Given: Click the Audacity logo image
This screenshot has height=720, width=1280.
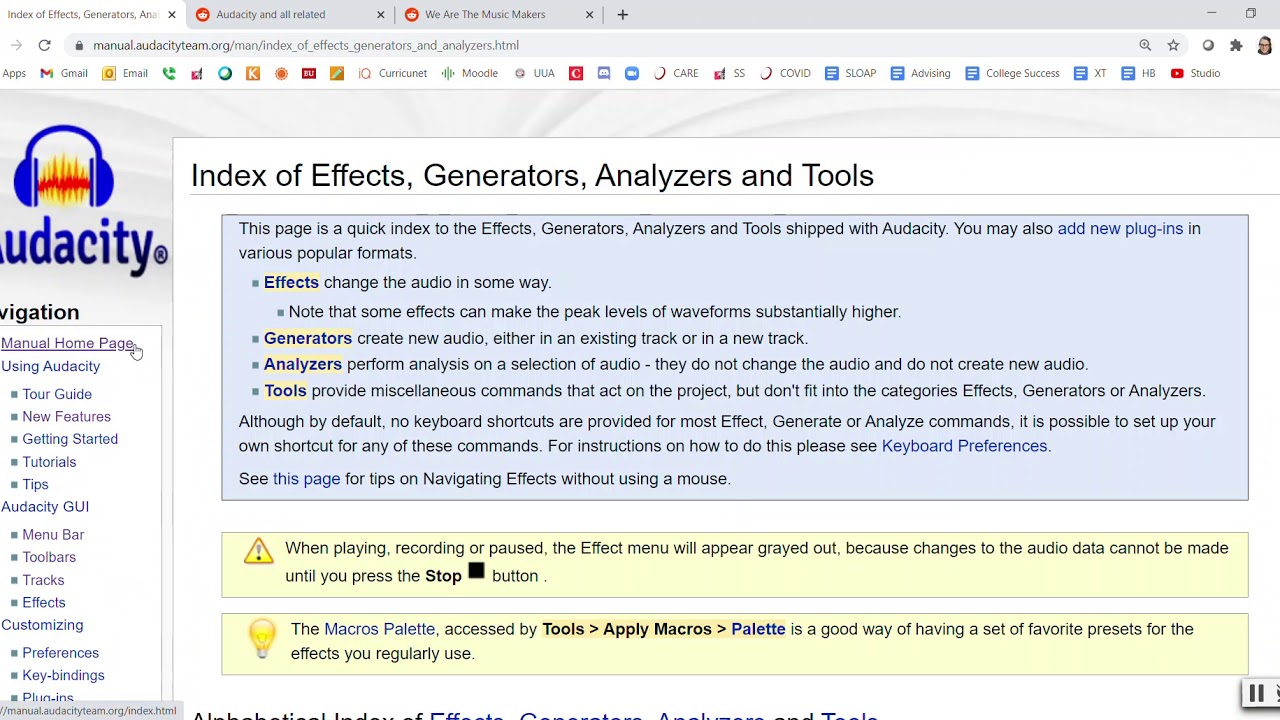Looking at the screenshot, I should 84,198.
